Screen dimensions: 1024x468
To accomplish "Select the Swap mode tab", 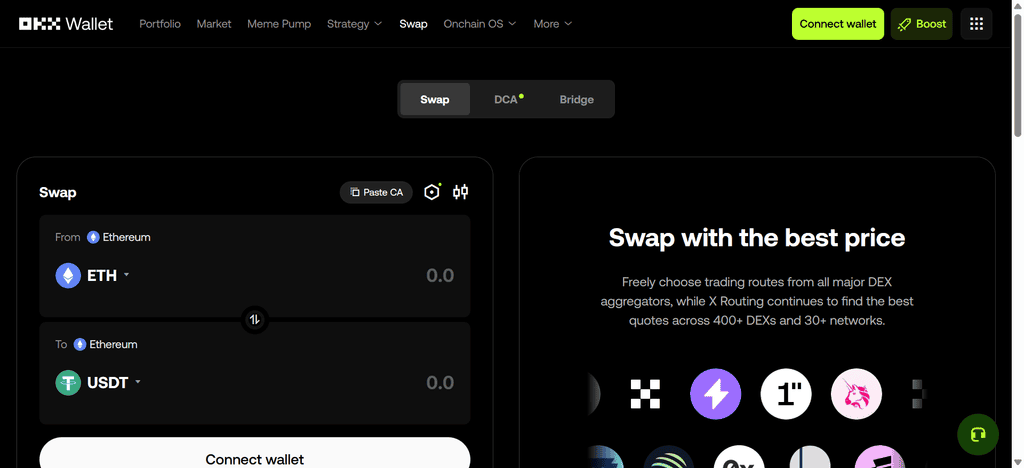I will click(x=435, y=99).
